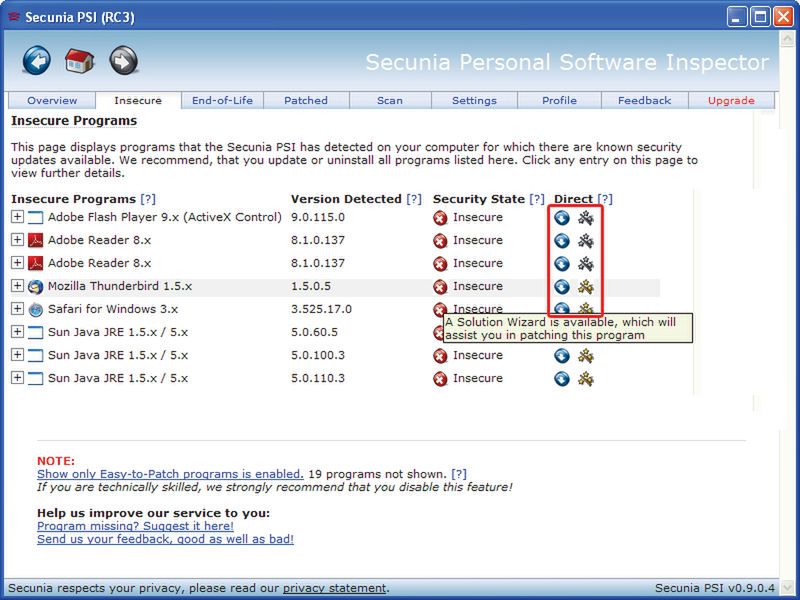Click direct download icon for Mozilla Thunderbird
Screen dimensions: 800x600
(562, 286)
